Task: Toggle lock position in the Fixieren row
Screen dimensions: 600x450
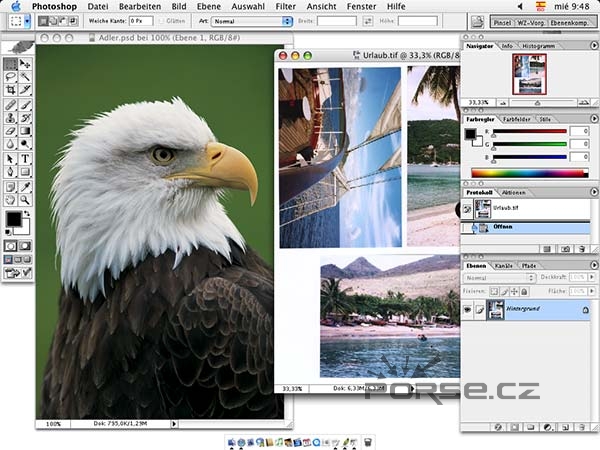Action: [x=514, y=292]
